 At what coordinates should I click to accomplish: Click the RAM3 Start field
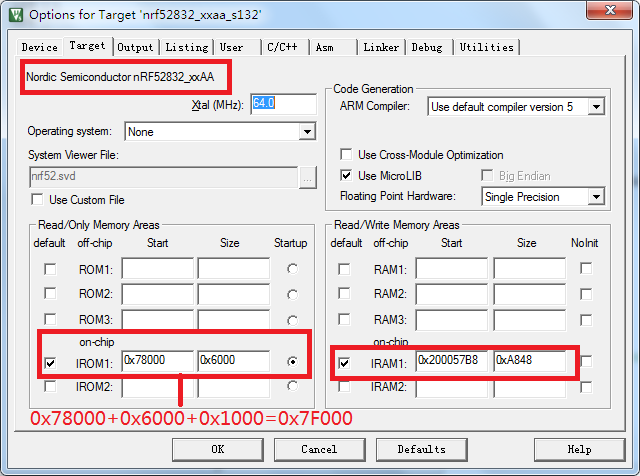pos(452,320)
